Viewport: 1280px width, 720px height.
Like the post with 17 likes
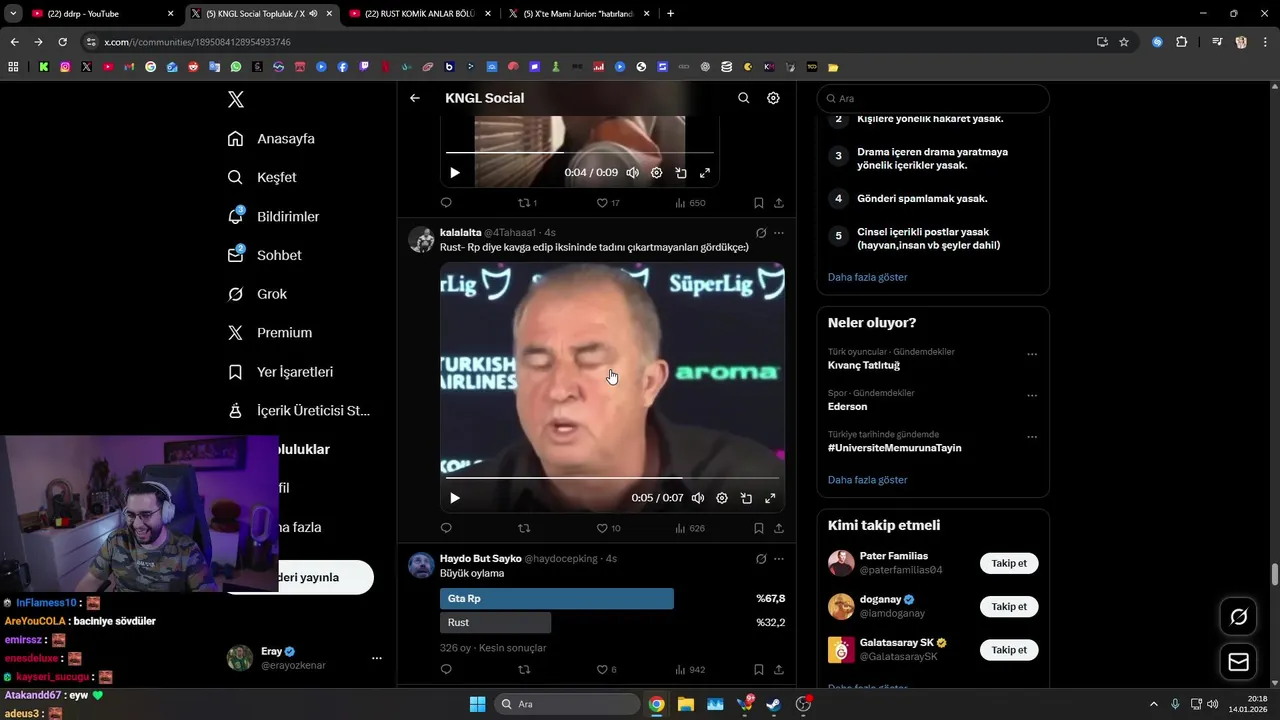(608, 203)
